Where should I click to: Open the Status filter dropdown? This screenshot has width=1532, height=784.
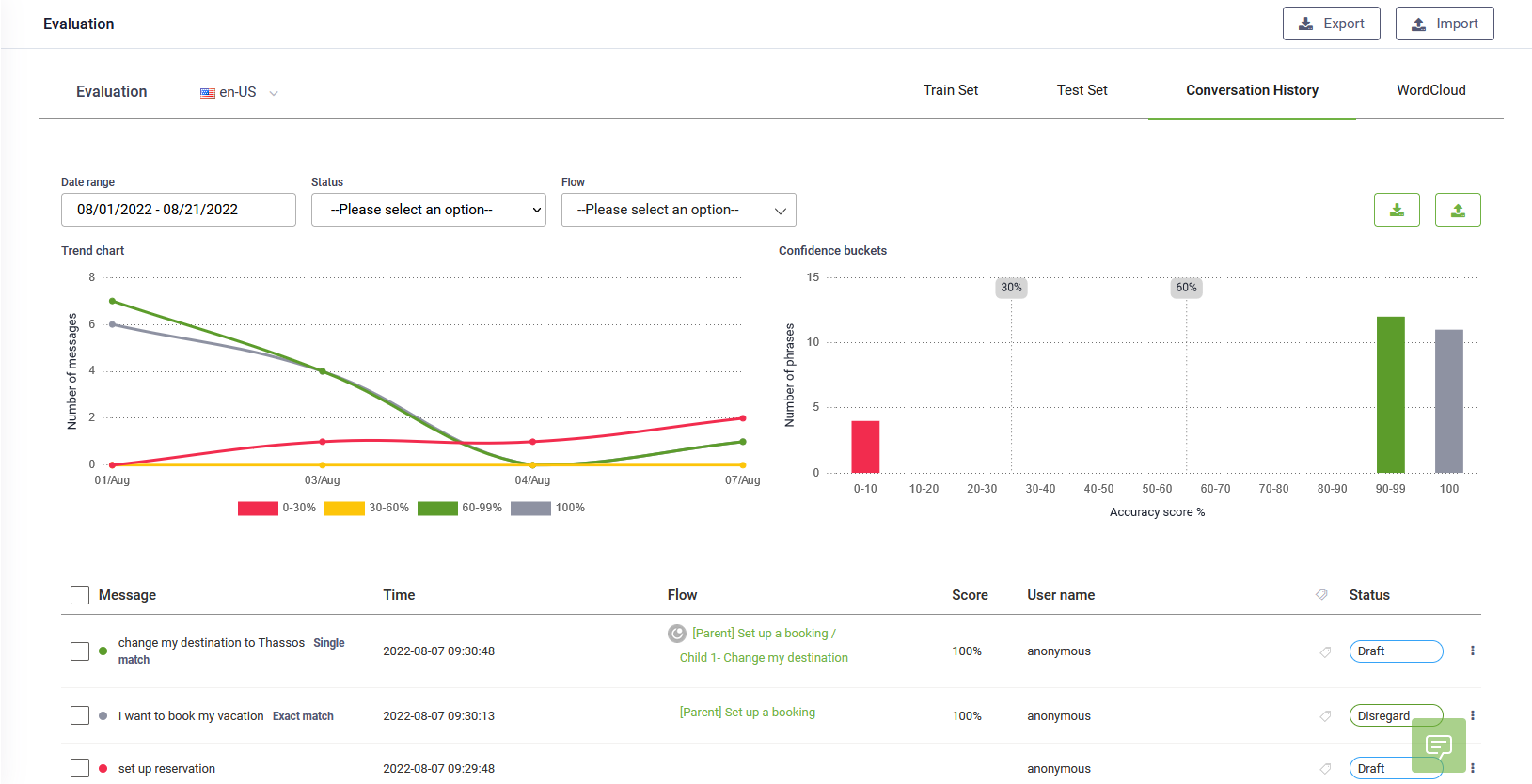pos(428,210)
